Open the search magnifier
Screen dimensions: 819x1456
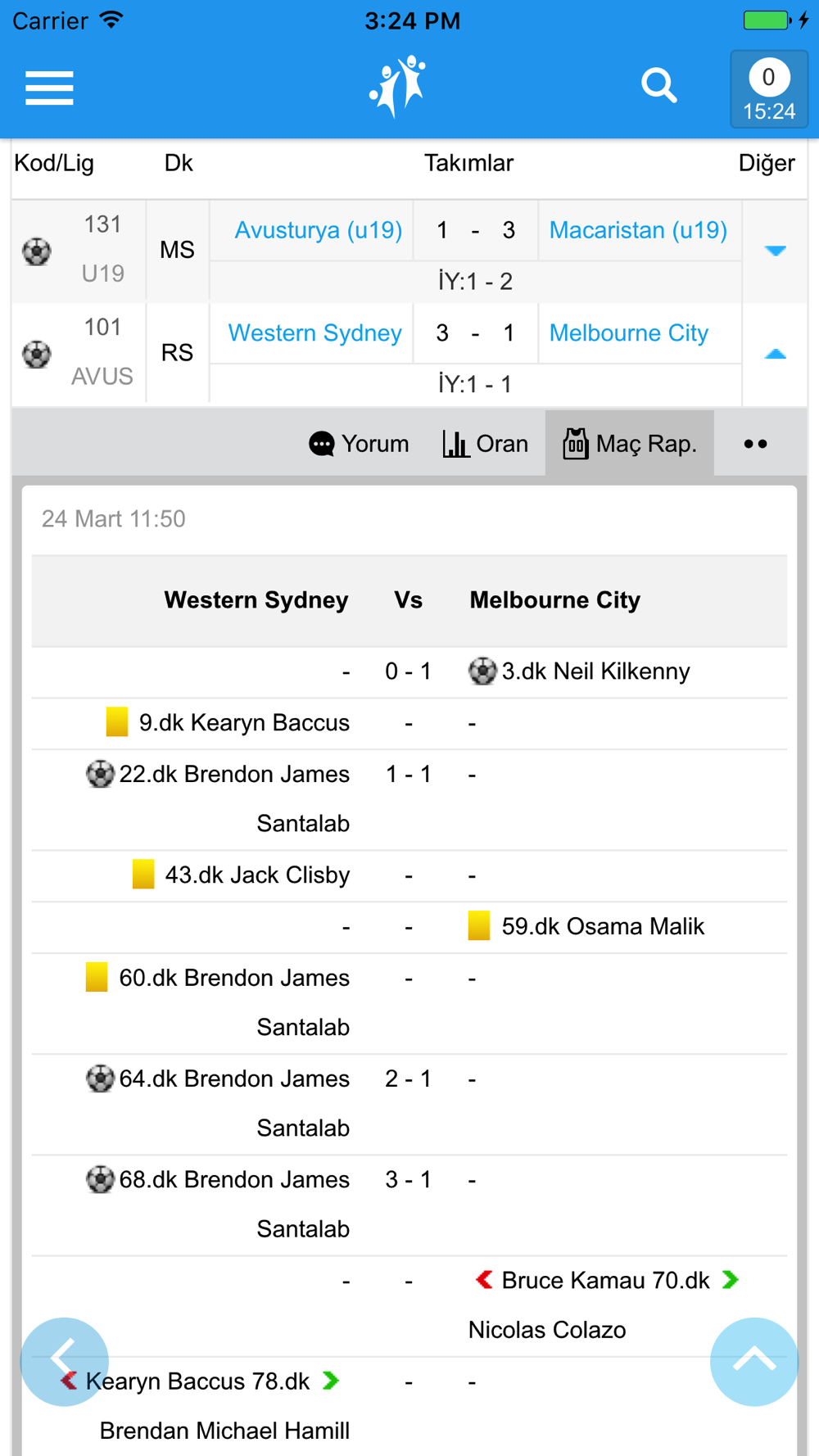coord(658,86)
